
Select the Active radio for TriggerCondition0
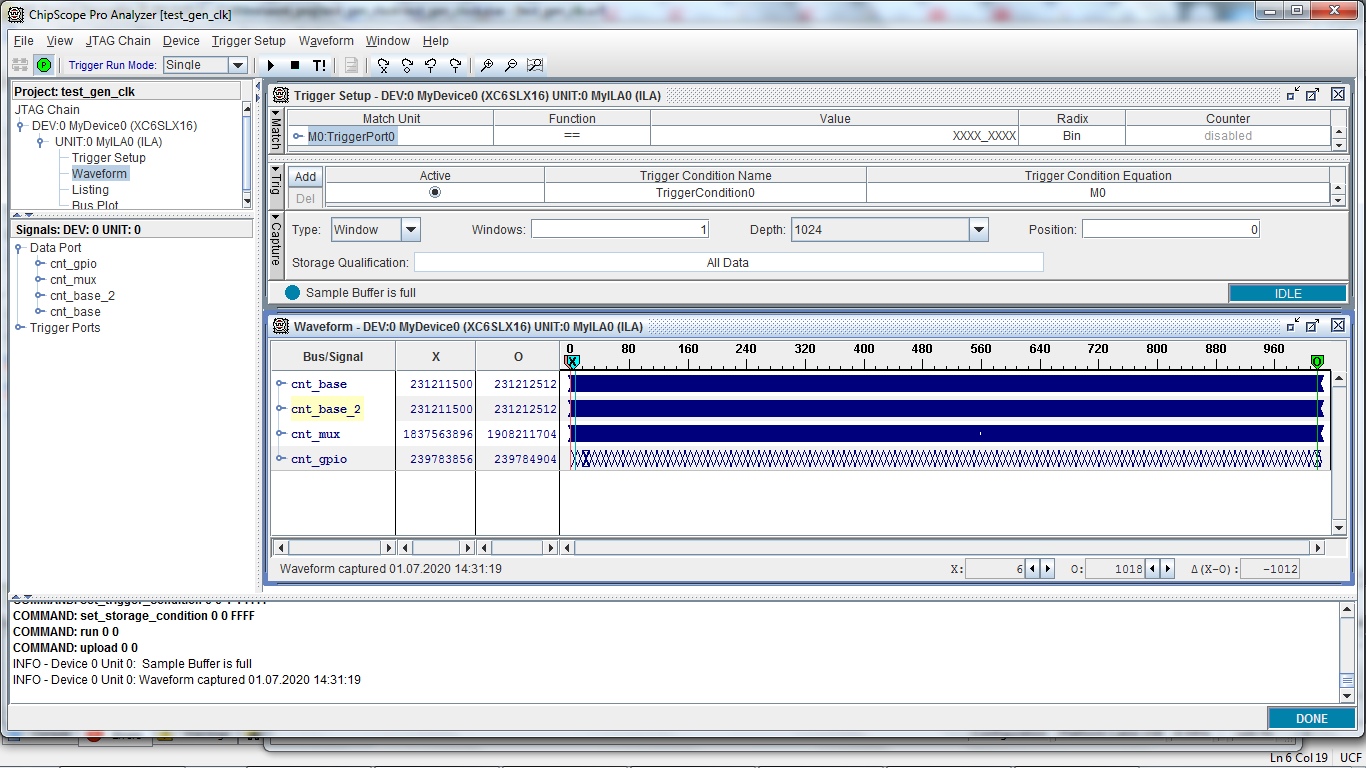(x=434, y=193)
